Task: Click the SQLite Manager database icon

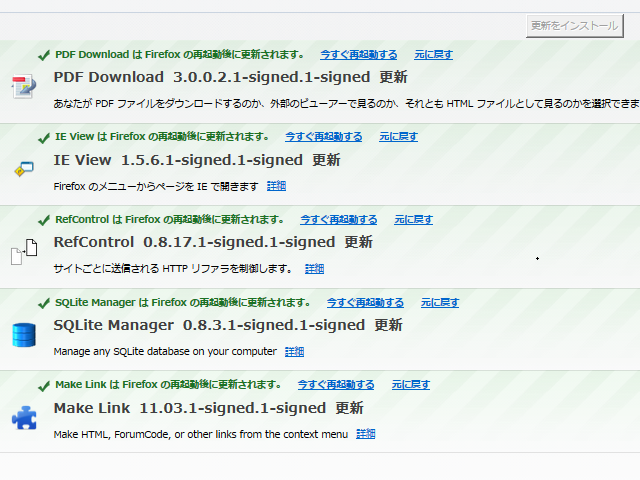Action: click(x=24, y=335)
